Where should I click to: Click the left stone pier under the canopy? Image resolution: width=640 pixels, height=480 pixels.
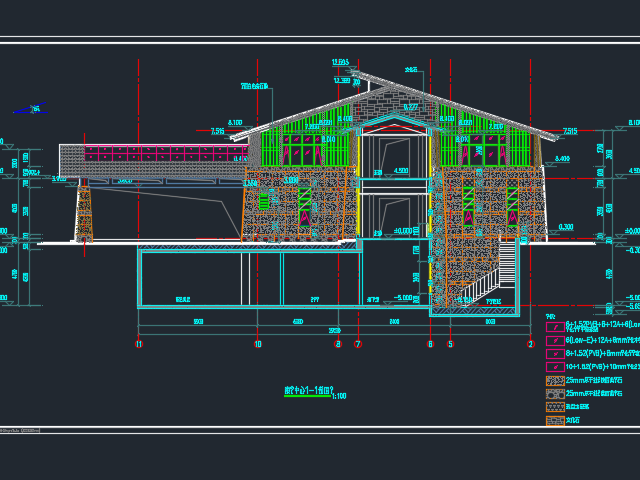[x=84, y=213]
